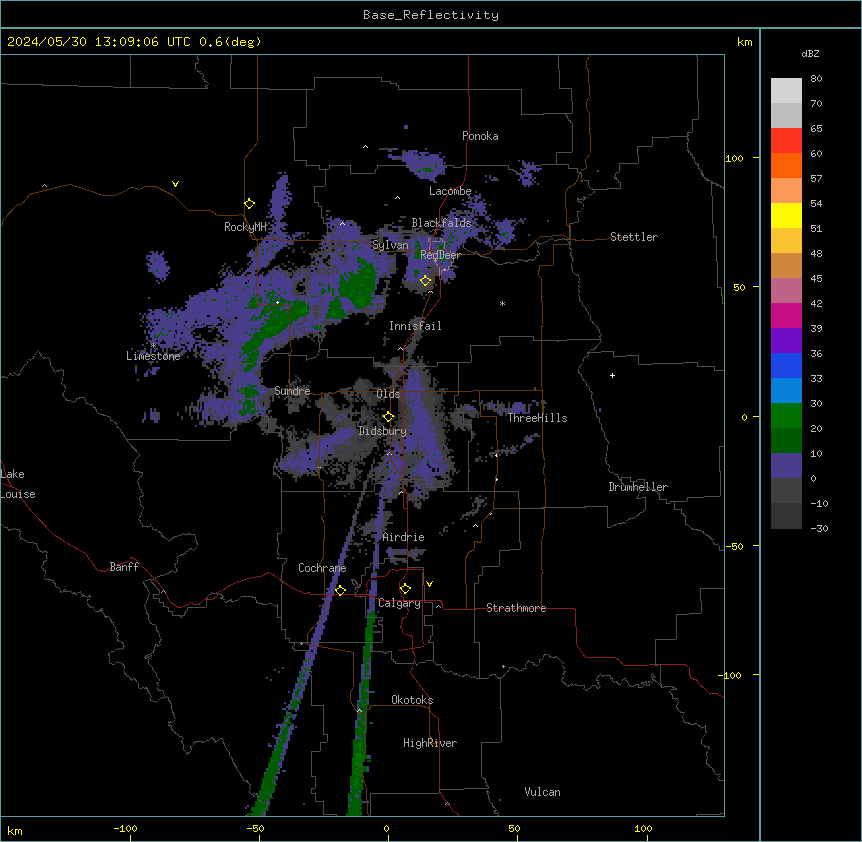The height and width of the screenshot is (842, 862).
Task: Select the Innisfail label
Action: [415, 326]
